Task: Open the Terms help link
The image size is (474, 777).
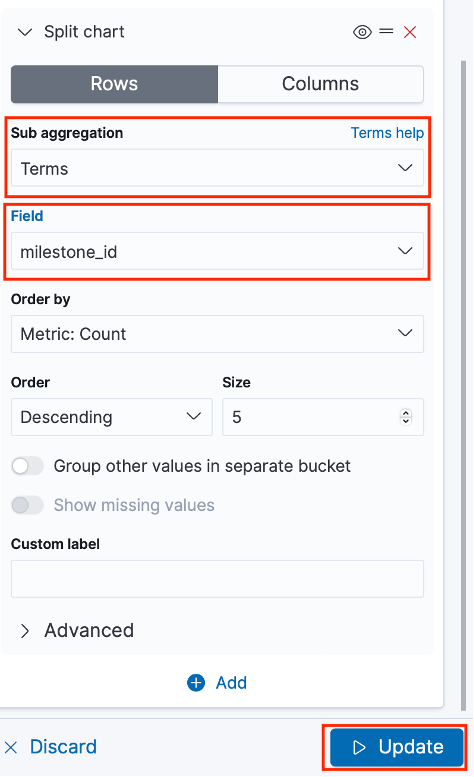Action: click(387, 133)
